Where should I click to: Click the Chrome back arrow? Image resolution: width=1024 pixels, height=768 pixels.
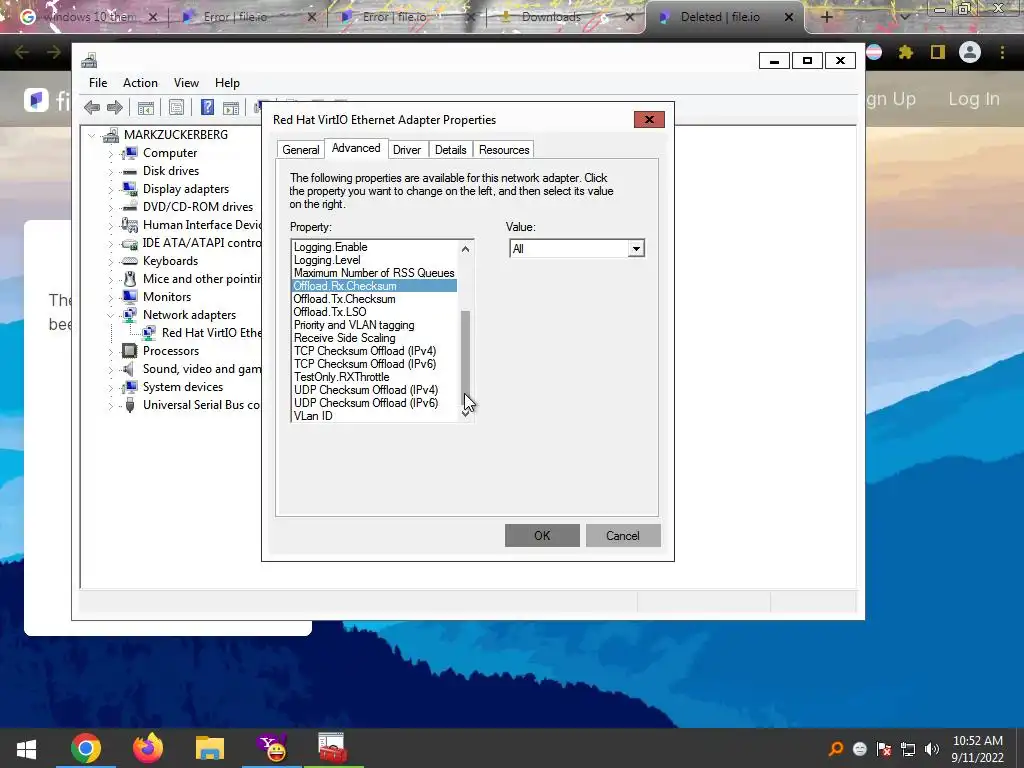22,52
